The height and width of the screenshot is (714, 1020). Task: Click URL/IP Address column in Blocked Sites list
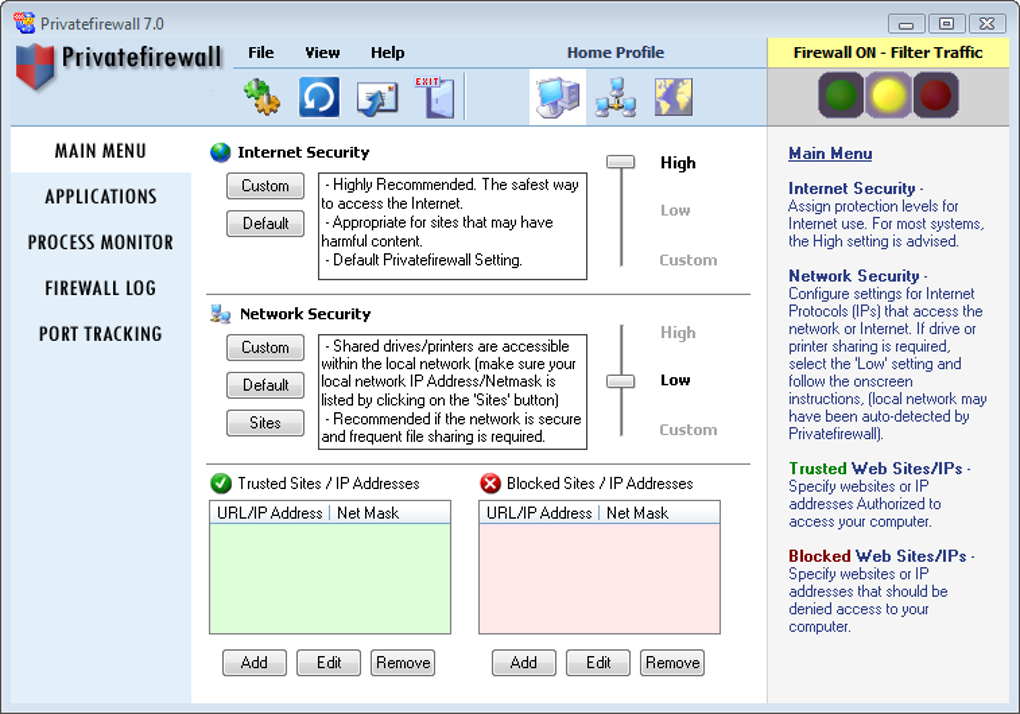[539, 513]
